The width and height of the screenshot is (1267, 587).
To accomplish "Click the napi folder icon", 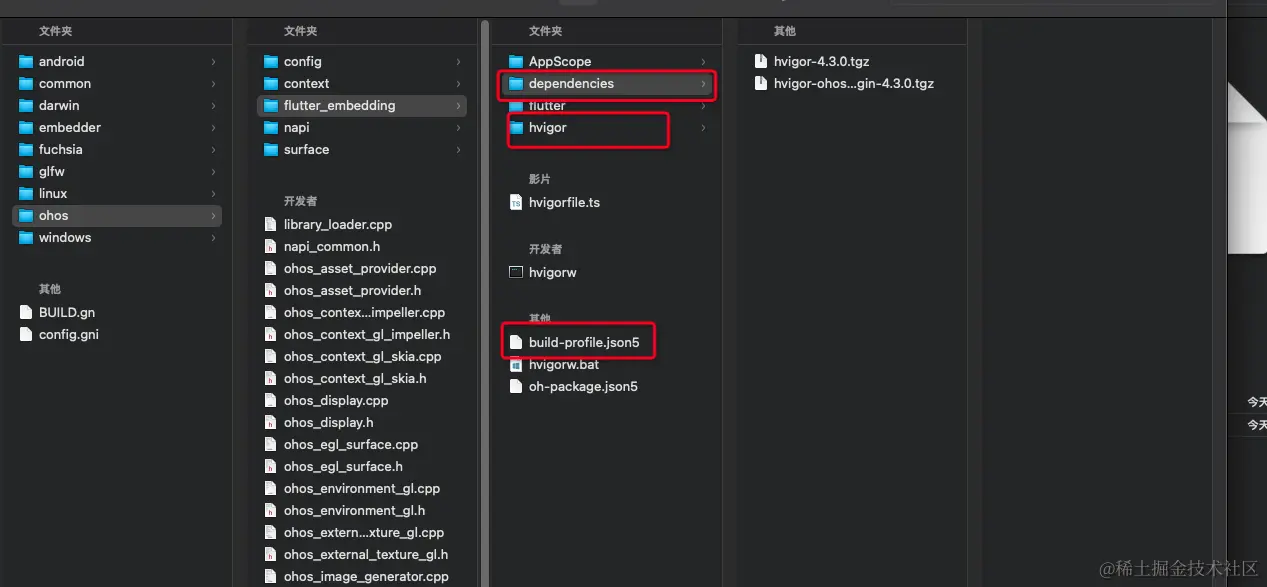I will click(271, 127).
